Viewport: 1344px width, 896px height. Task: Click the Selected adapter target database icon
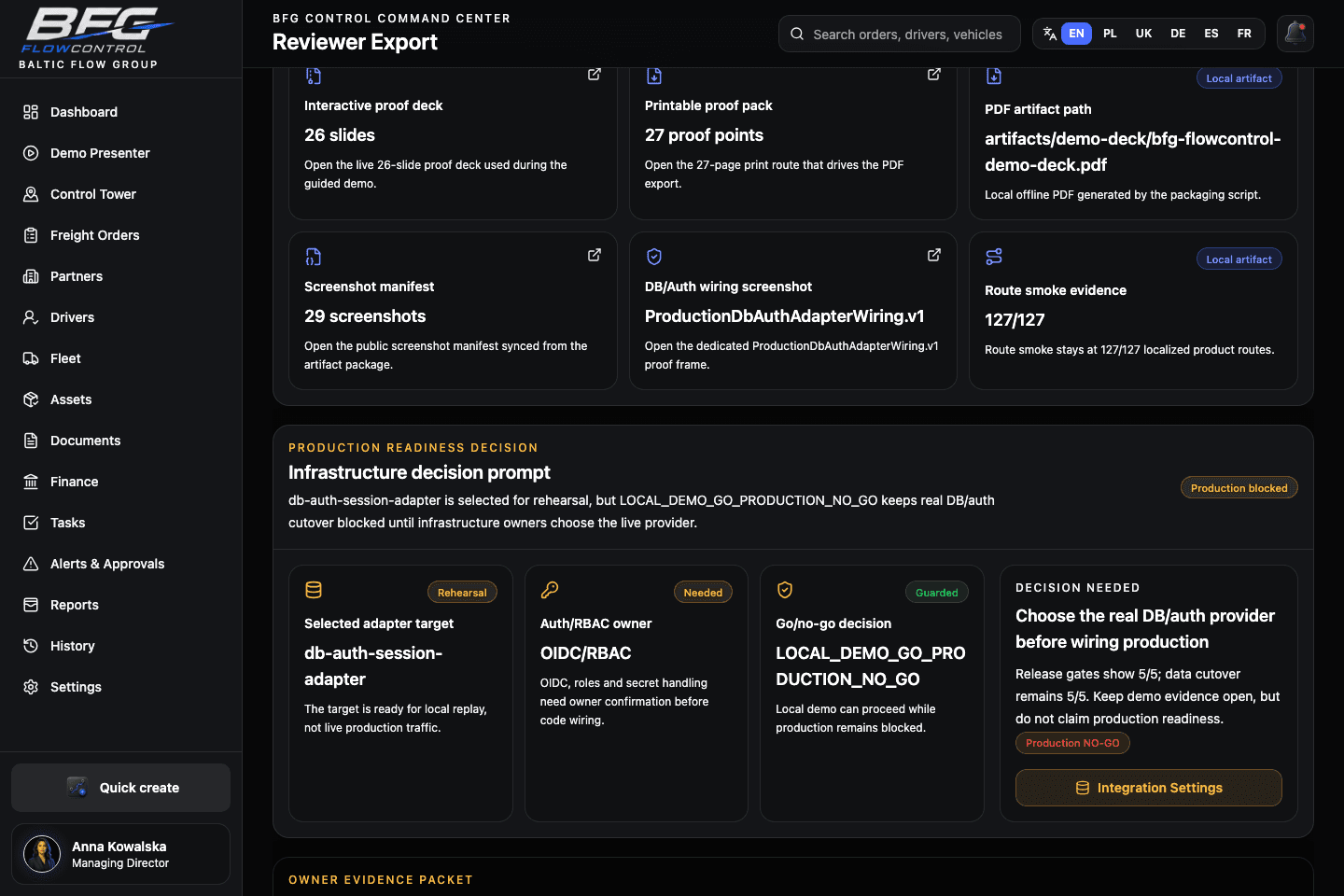[314, 590]
